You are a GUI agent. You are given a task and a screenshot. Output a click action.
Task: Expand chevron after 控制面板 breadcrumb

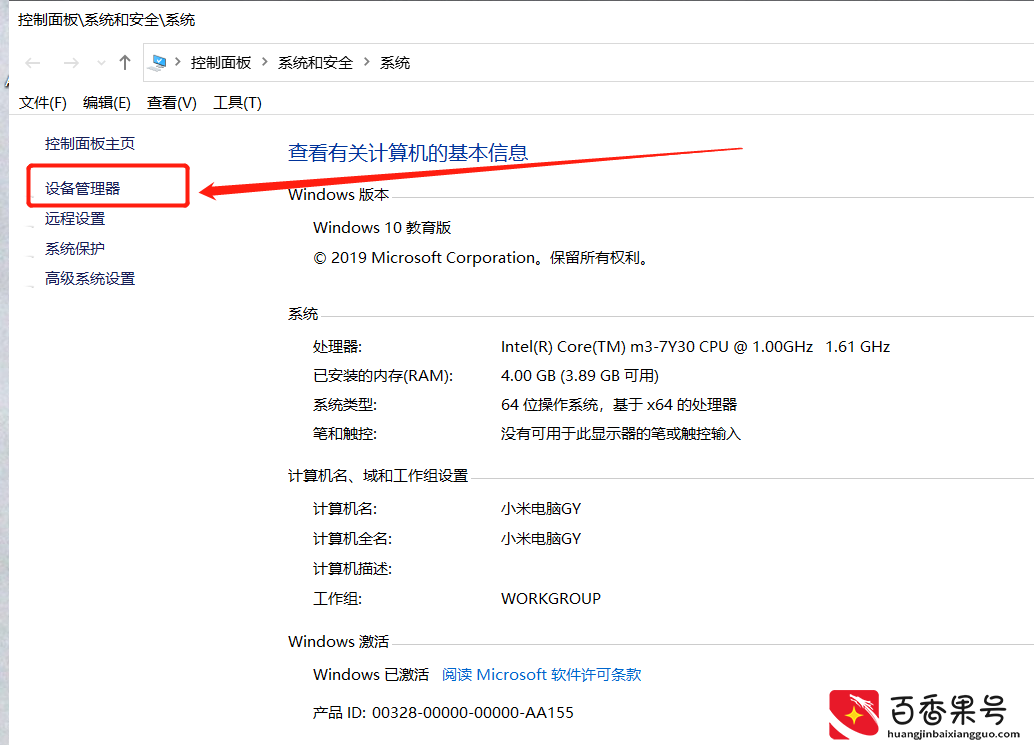(x=265, y=62)
